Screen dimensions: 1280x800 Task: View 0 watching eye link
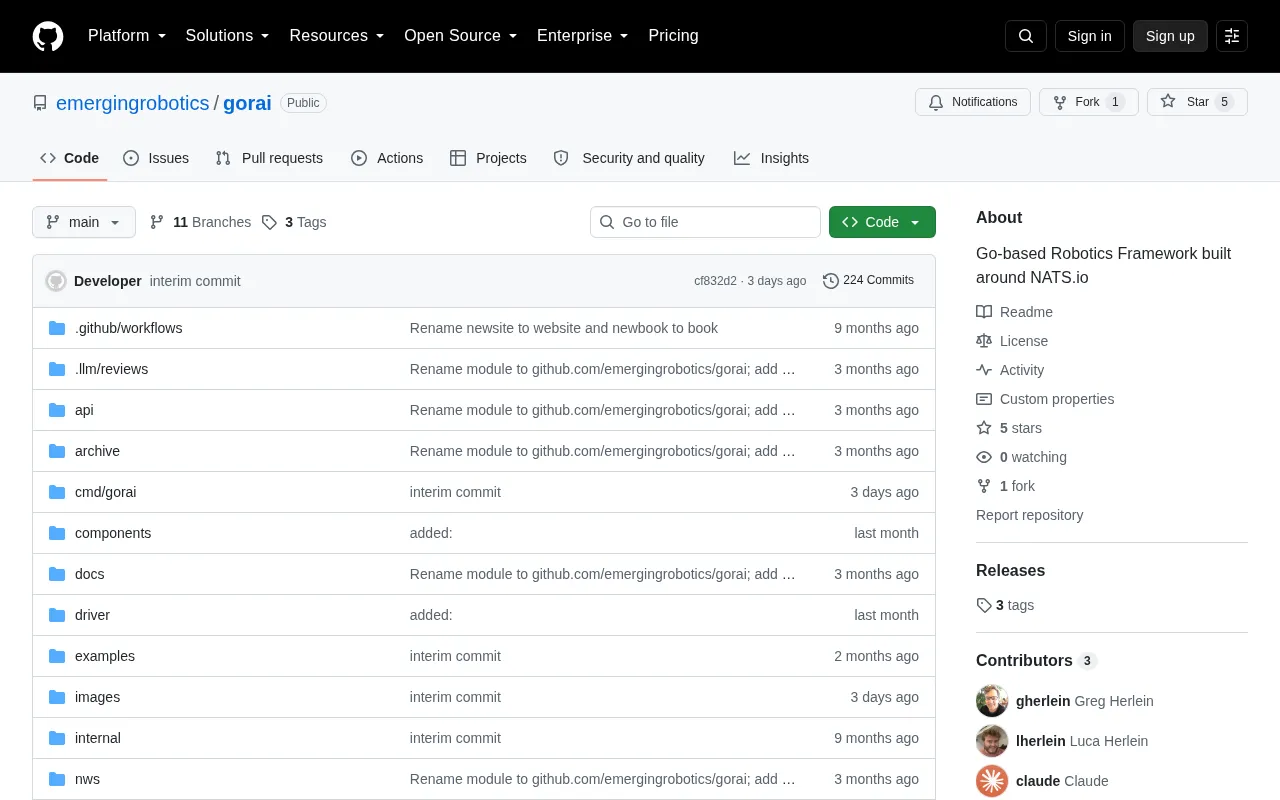pyautogui.click(x=1021, y=457)
